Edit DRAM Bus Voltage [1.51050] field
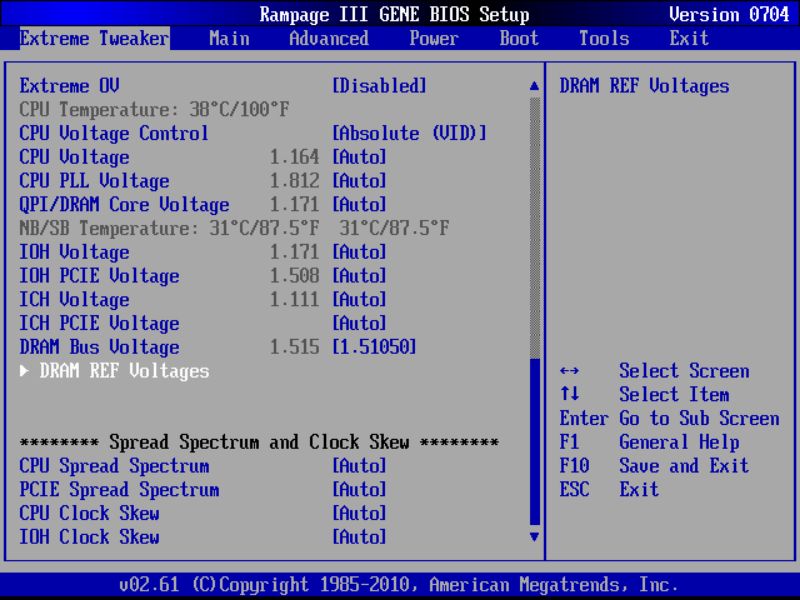Screen dimensions: 800x600 click(x=374, y=347)
